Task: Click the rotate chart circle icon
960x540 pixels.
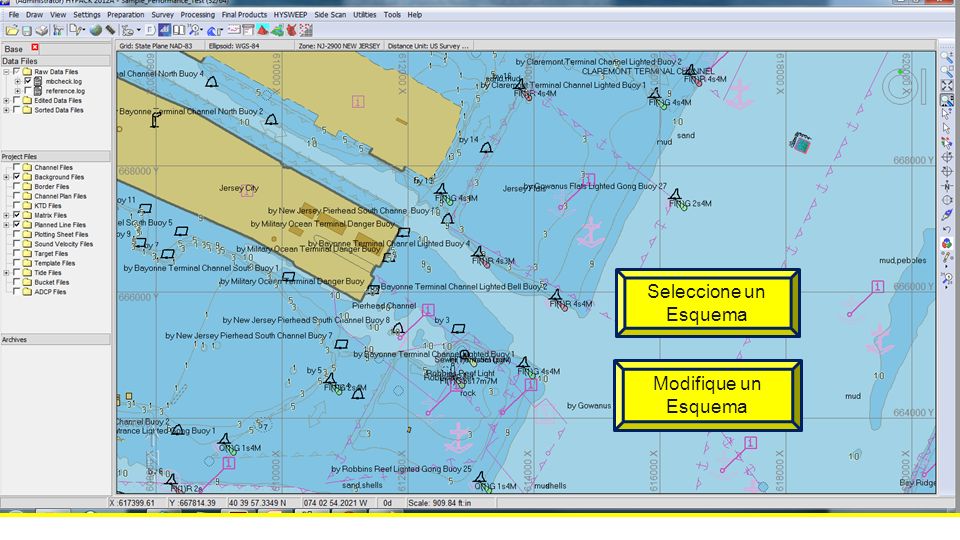Action: tap(947, 200)
